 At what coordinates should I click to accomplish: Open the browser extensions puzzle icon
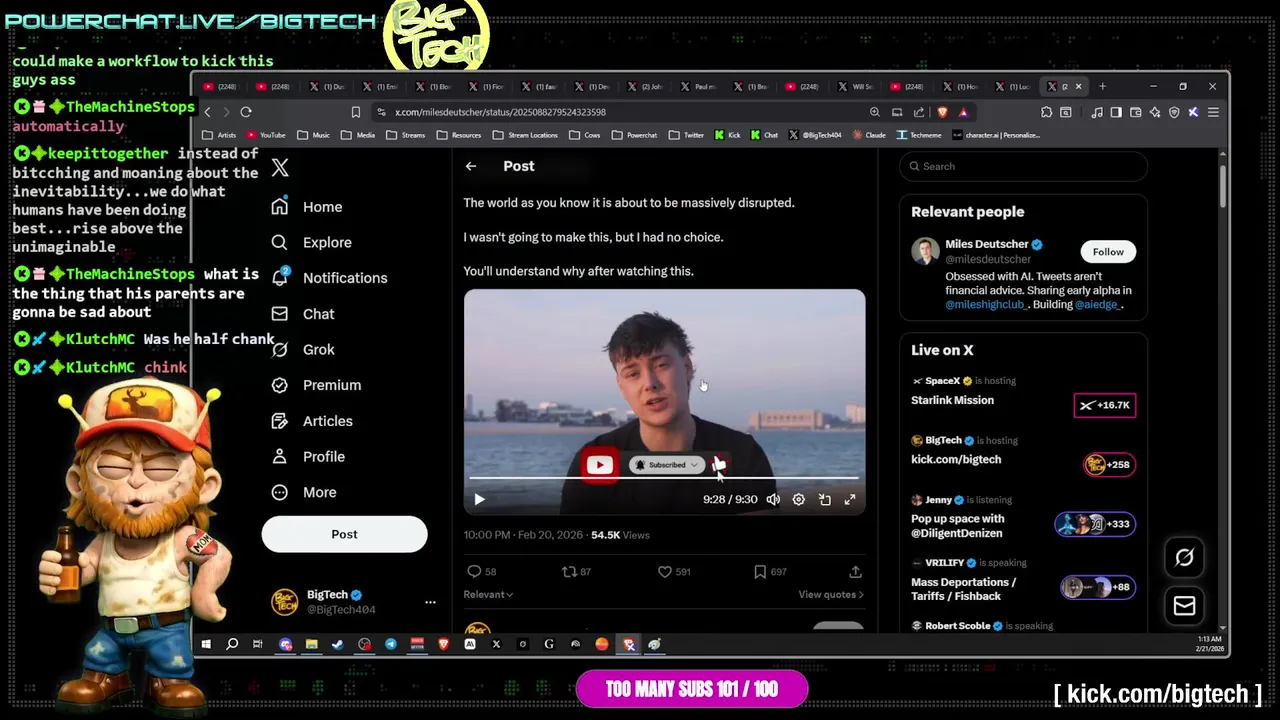(1046, 112)
